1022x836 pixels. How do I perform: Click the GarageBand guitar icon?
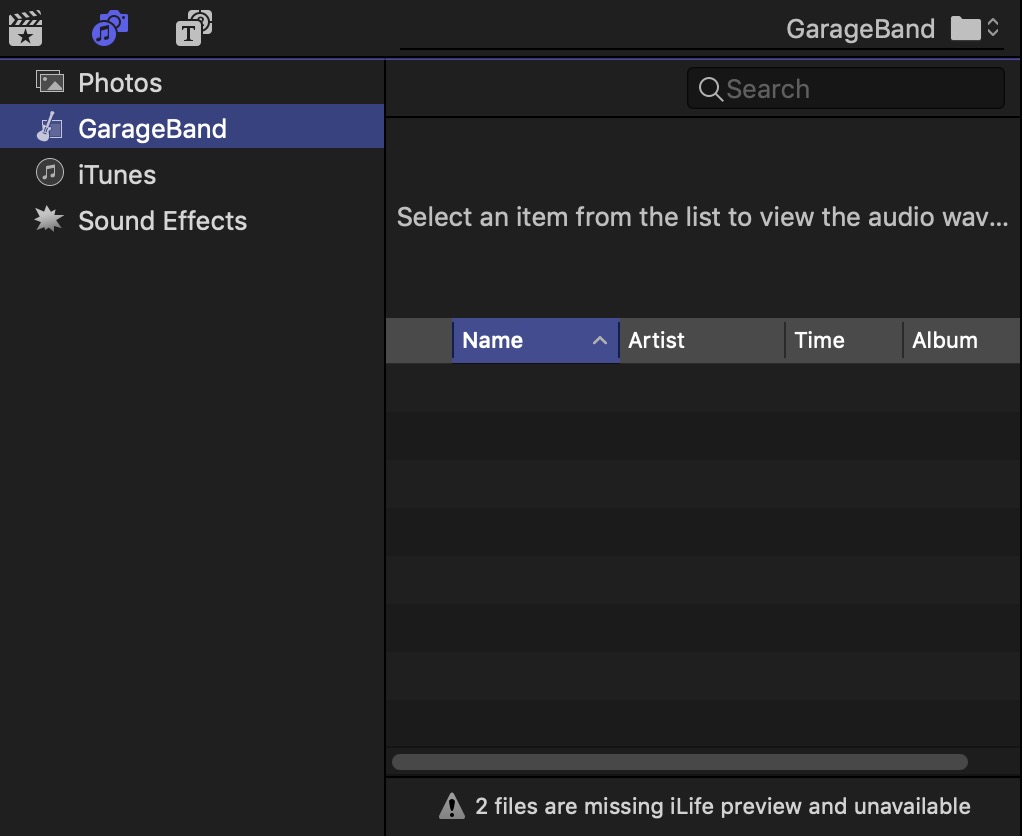coord(49,128)
